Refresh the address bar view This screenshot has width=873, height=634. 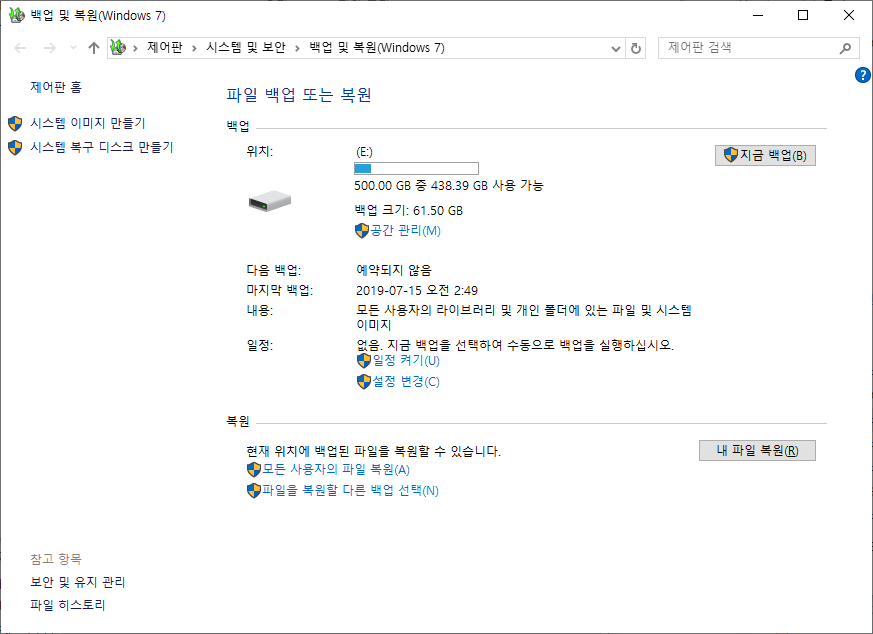tap(636, 48)
